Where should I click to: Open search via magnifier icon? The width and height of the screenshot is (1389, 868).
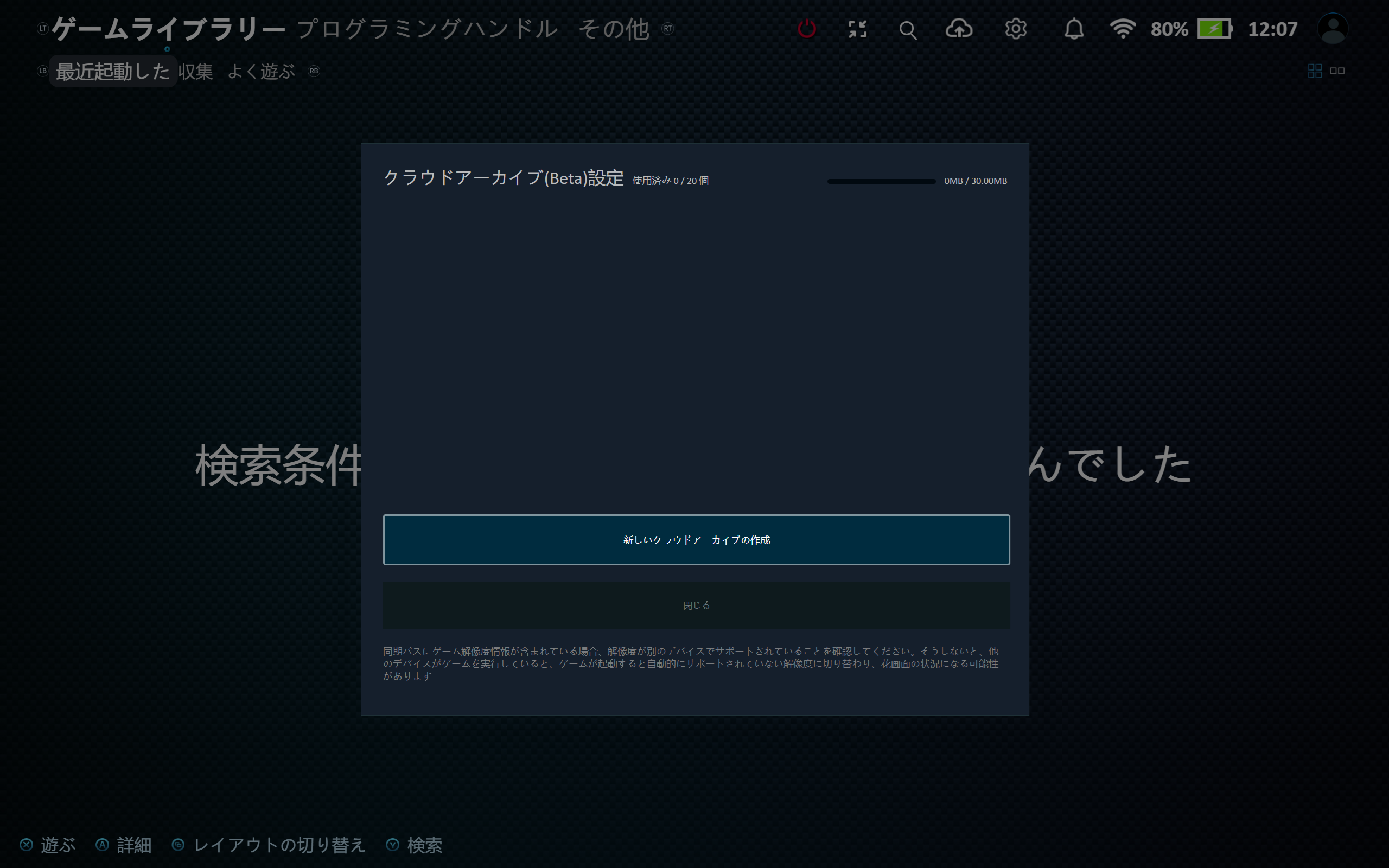(x=907, y=30)
